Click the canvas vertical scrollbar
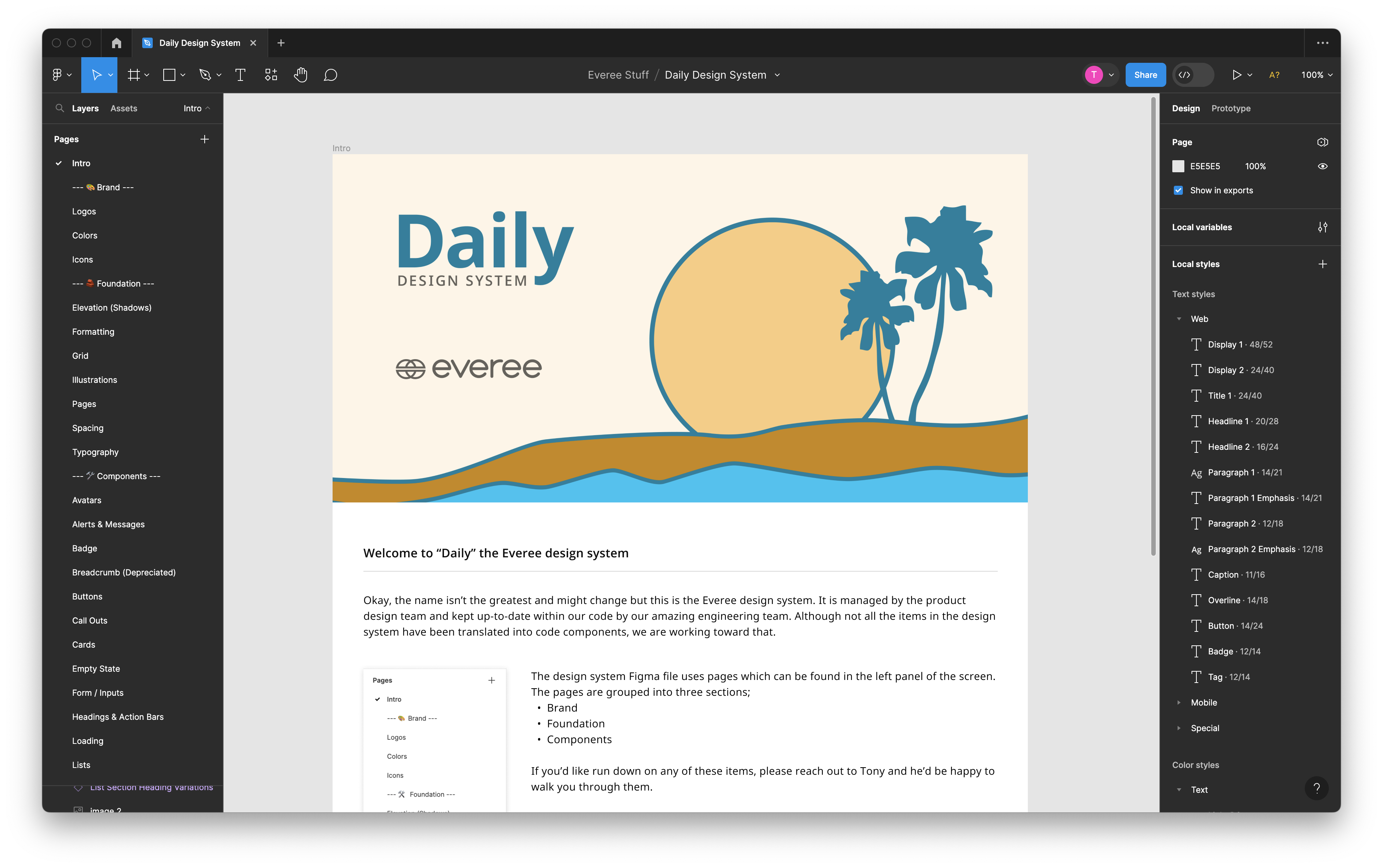Image resolution: width=1383 pixels, height=868 pixels. [x=1153, y=326]
